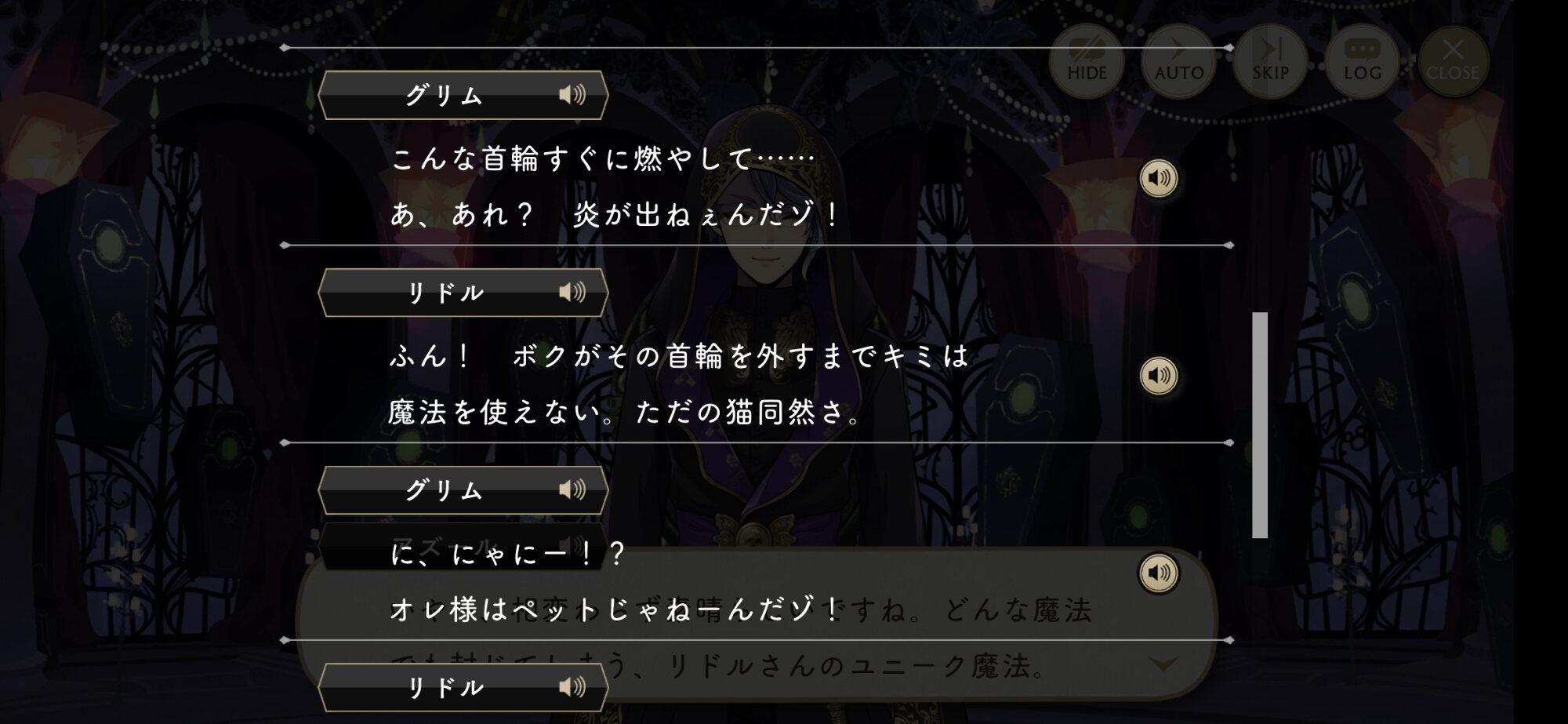Screen dimensions: 1568x724
Task: Select second グリム speaker name tag
Action: pos(463,490)
